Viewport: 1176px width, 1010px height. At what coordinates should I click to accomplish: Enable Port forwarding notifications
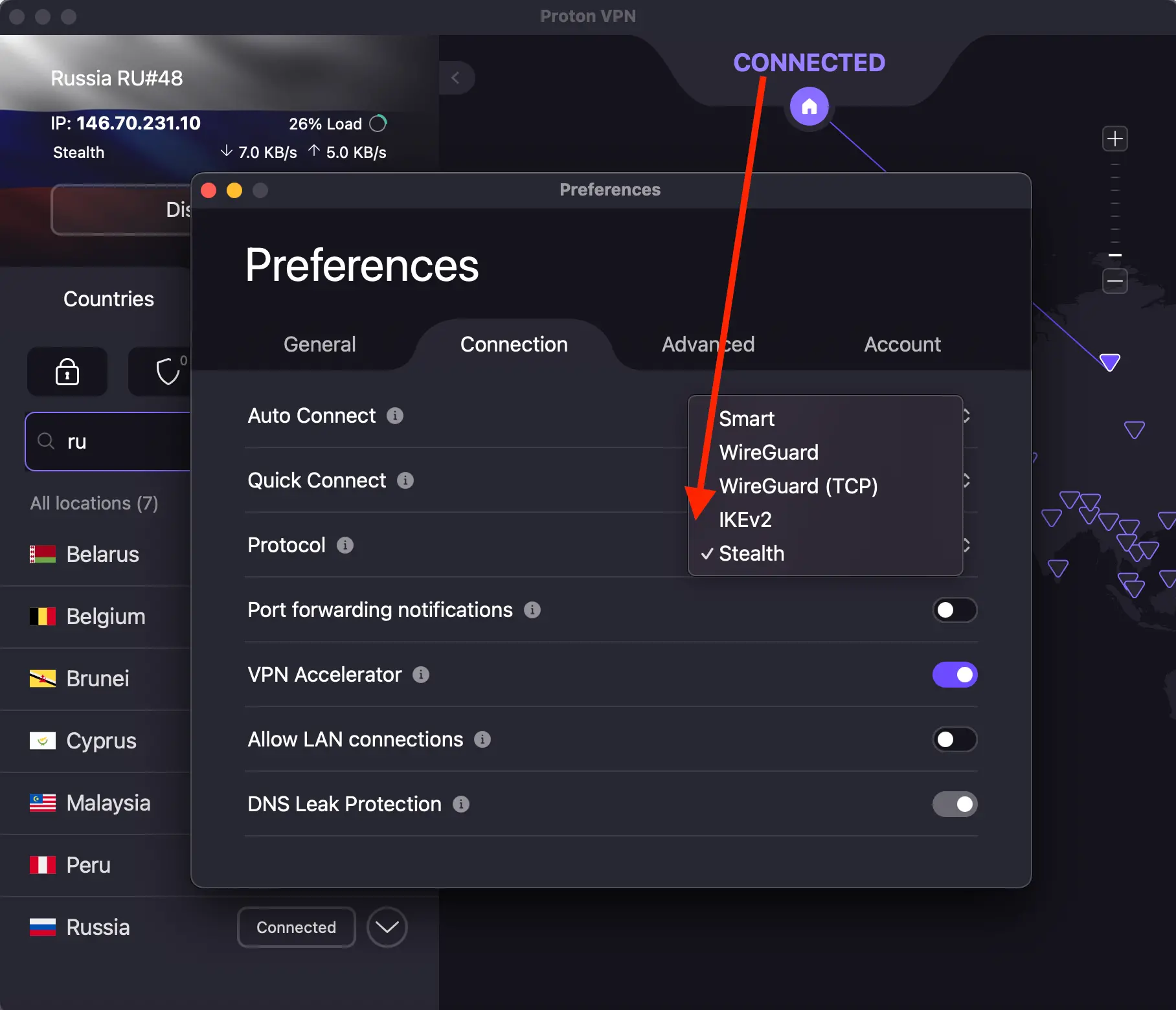[955, 610]
